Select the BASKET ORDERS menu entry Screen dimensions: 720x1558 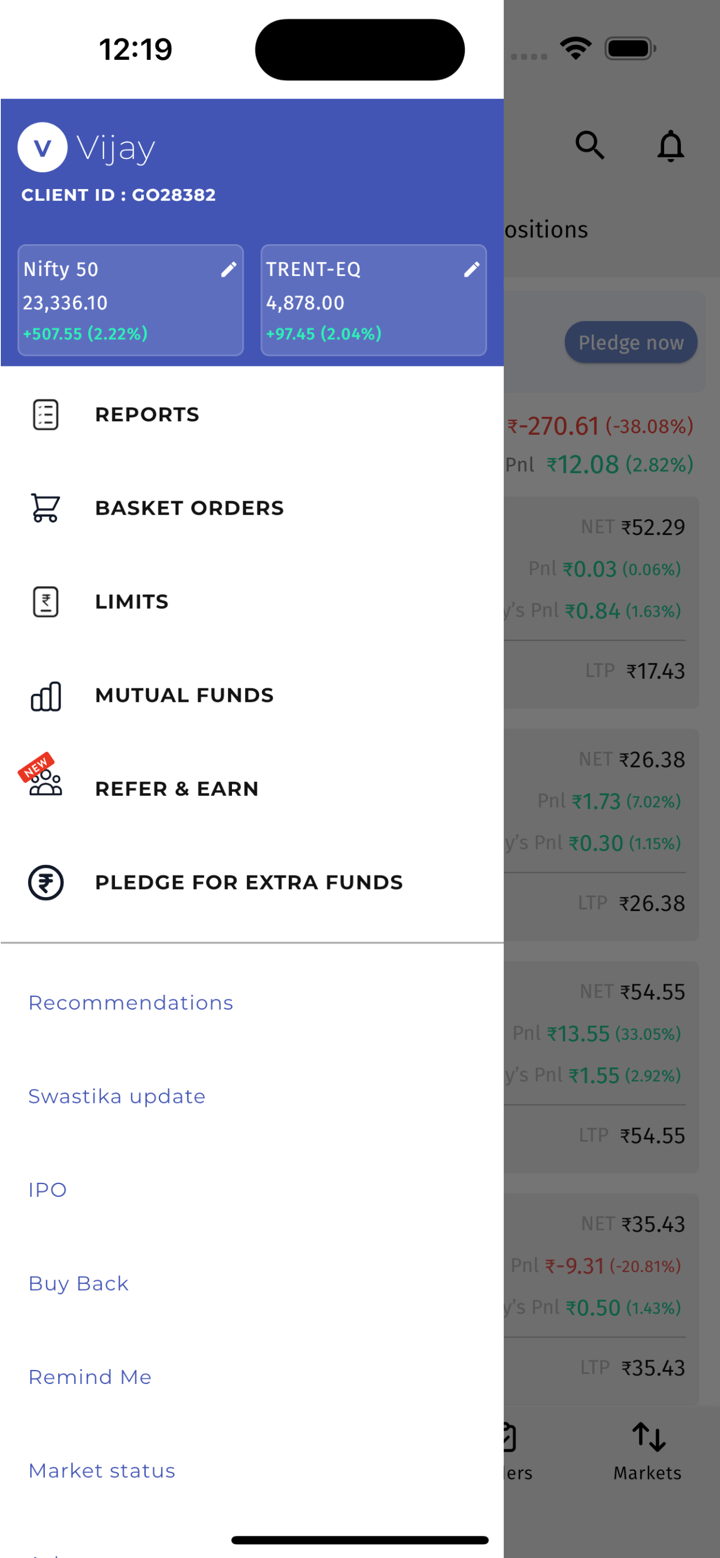tap(189, 508)
